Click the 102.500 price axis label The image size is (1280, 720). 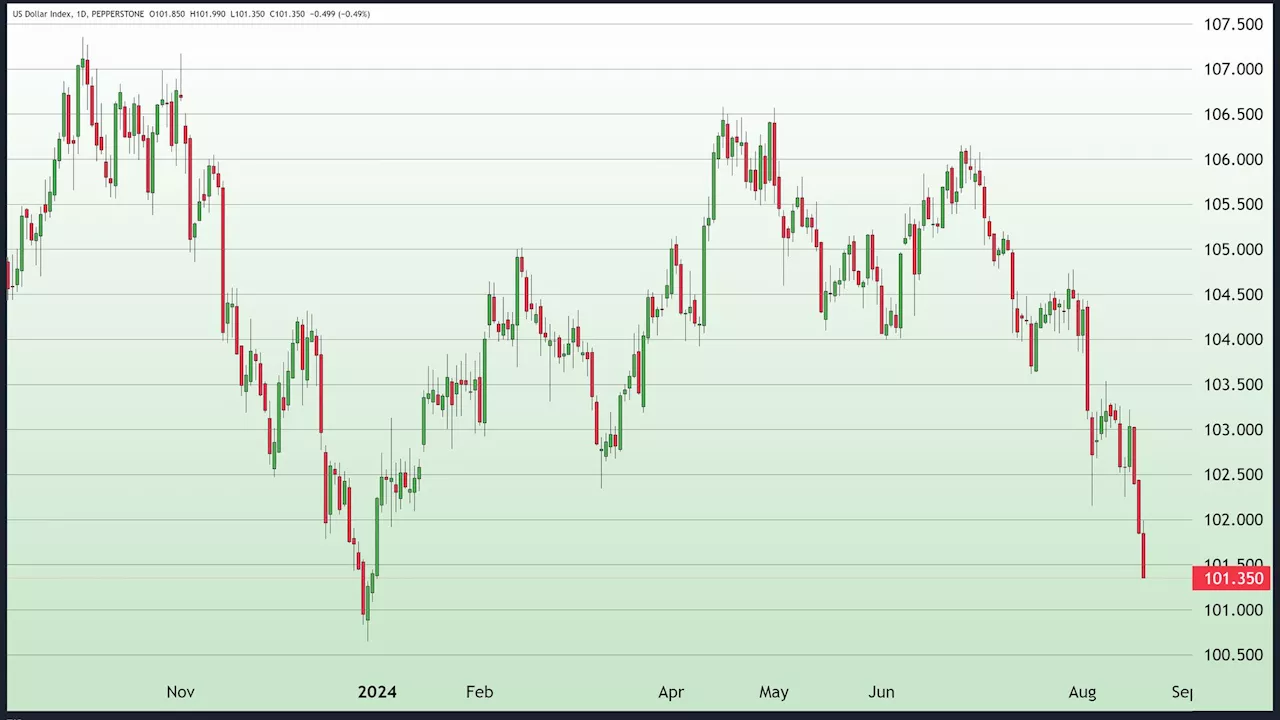pos(1233,474)
